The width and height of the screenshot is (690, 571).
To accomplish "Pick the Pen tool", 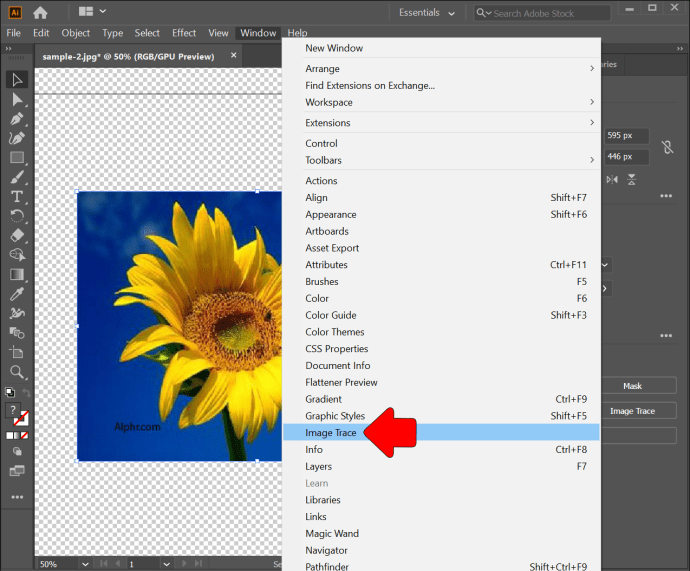I will pyautogui.click(x=17, y=119).
